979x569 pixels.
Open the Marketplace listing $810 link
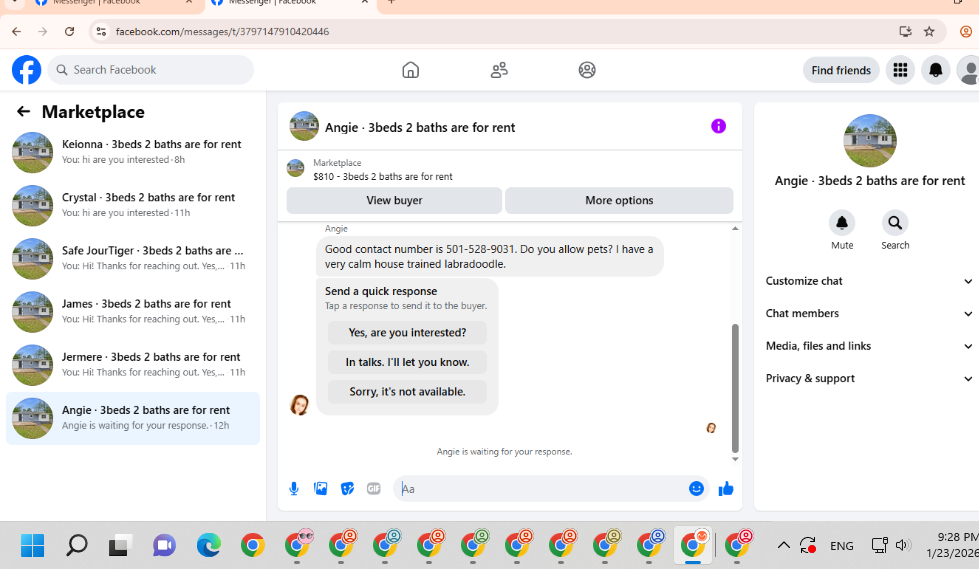[x=383, y=177]
